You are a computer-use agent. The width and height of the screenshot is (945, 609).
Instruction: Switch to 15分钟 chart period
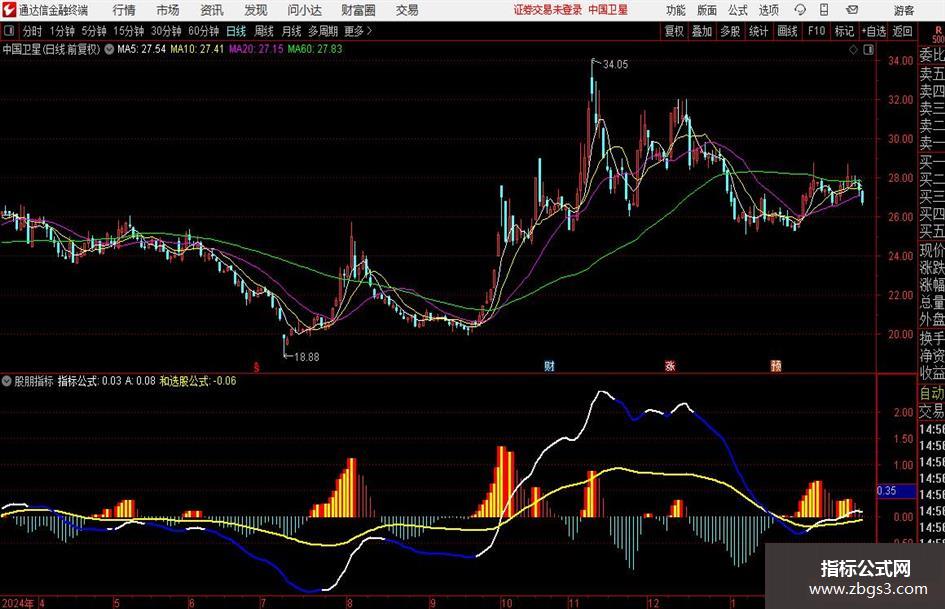click(129, 31)
